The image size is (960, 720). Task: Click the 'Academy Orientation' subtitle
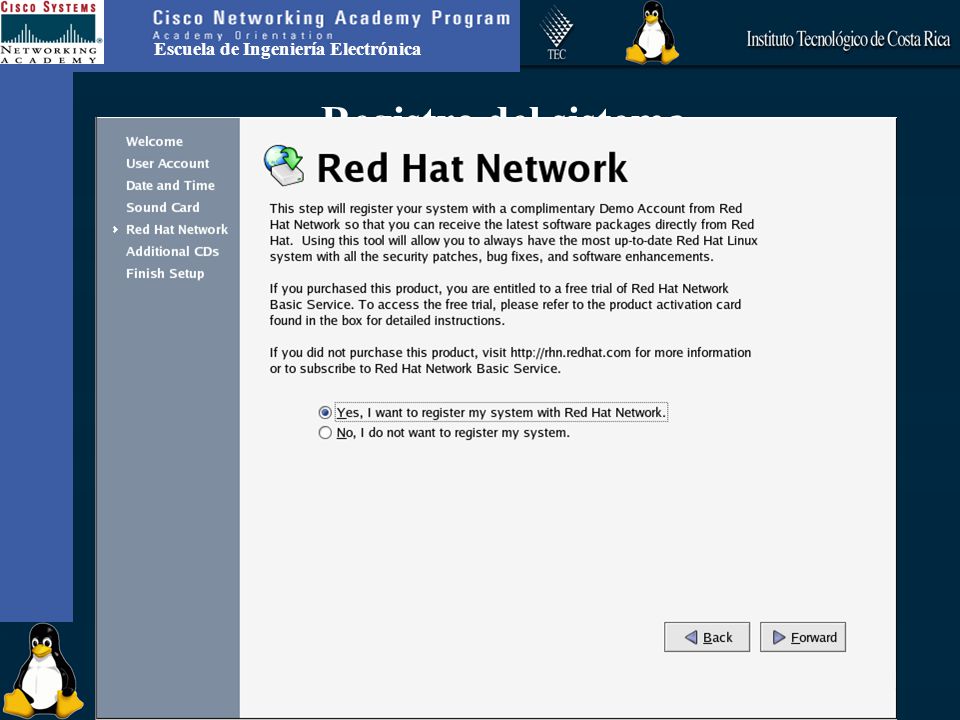click(242, 35)
